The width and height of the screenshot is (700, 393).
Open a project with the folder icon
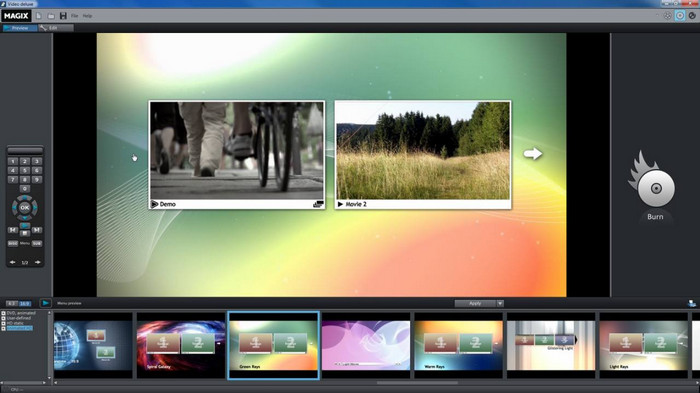coord(51,16)
